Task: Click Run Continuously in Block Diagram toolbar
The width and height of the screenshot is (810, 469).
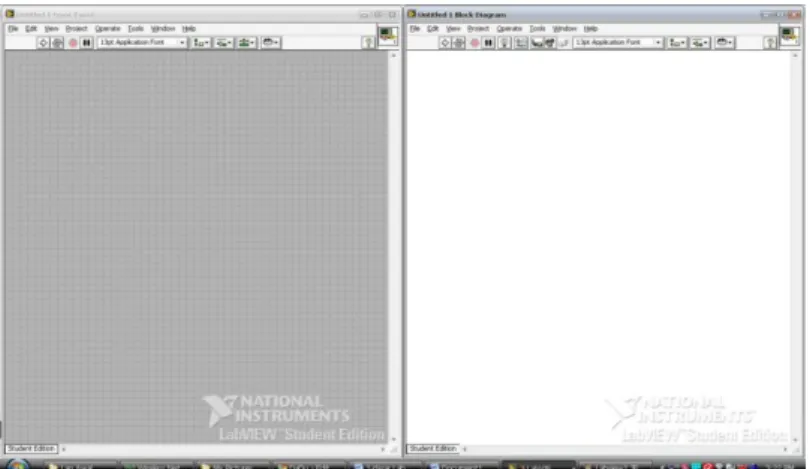Action: click(459, 42)
